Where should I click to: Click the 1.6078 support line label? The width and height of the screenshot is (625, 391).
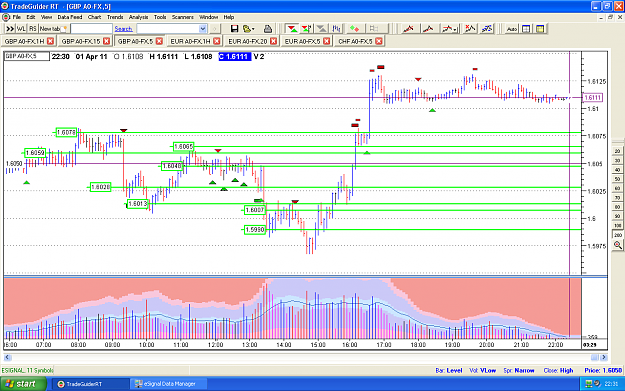coord(66,132)
